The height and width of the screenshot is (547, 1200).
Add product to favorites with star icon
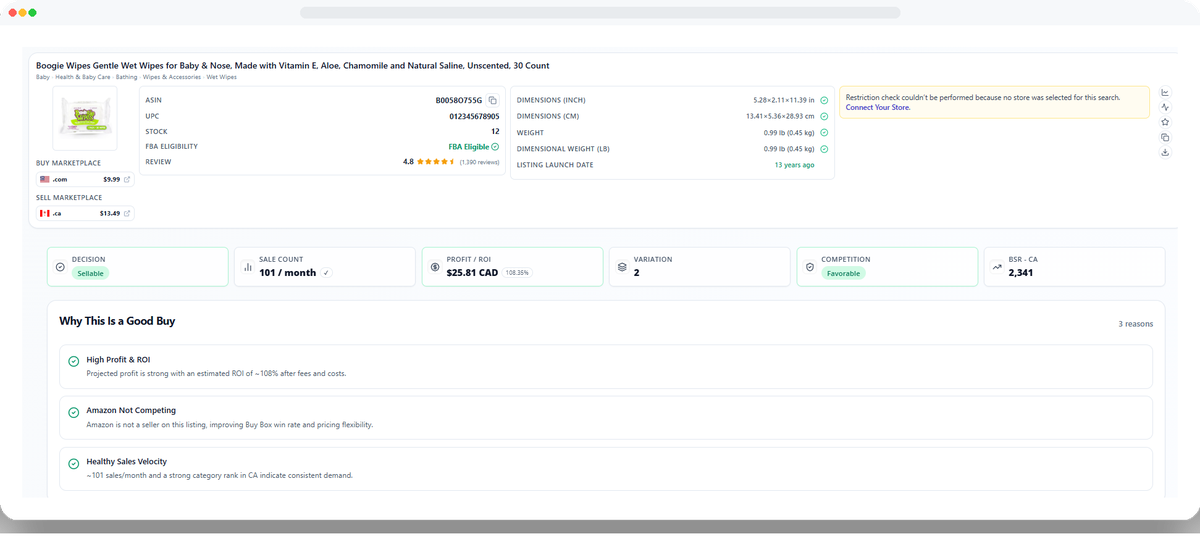pyautogui.click(x=1165, y=122)
